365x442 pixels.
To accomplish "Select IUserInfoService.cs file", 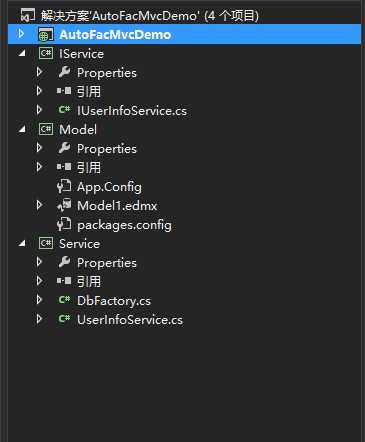I will (x=132, y=111).
